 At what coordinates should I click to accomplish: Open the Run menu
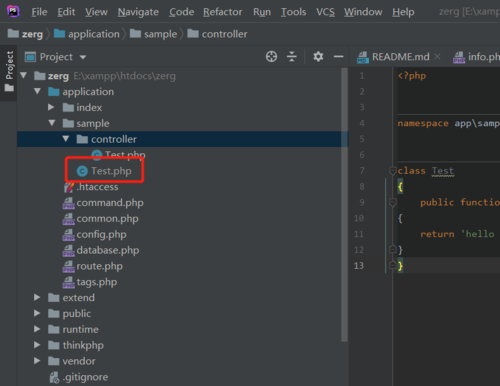tap(262, 12)
